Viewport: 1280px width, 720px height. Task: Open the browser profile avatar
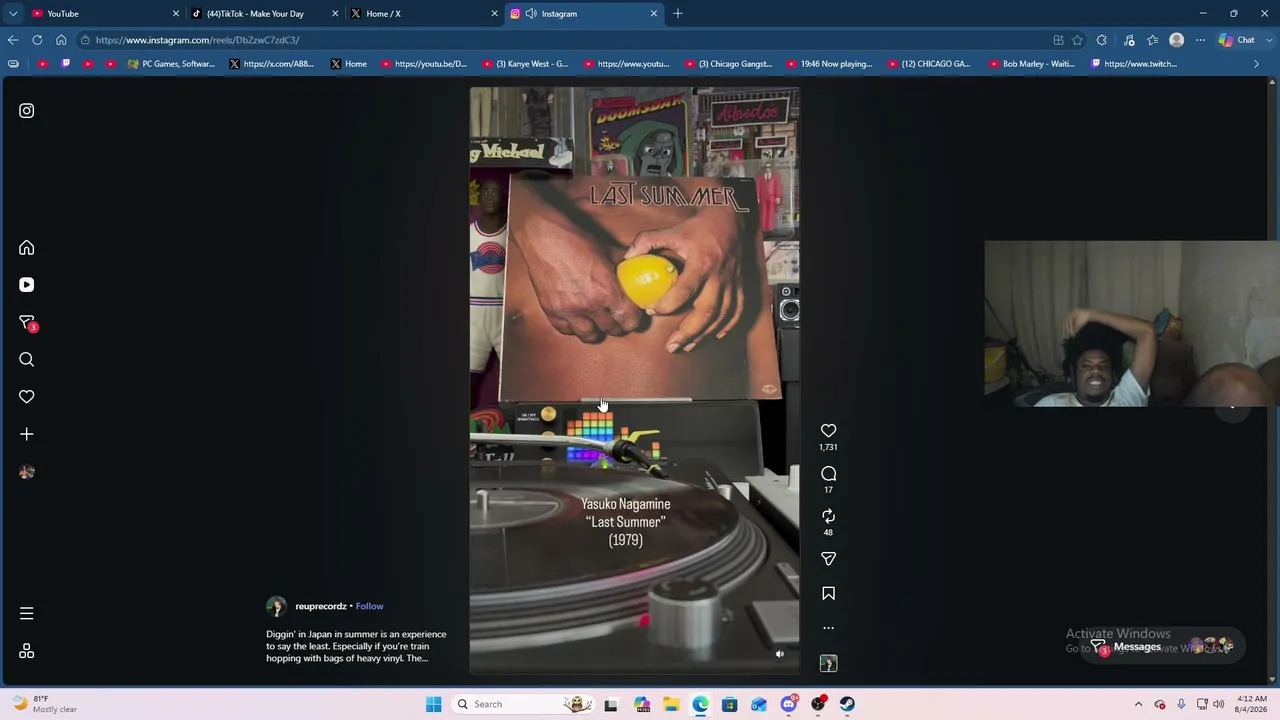pos(1177,40)
